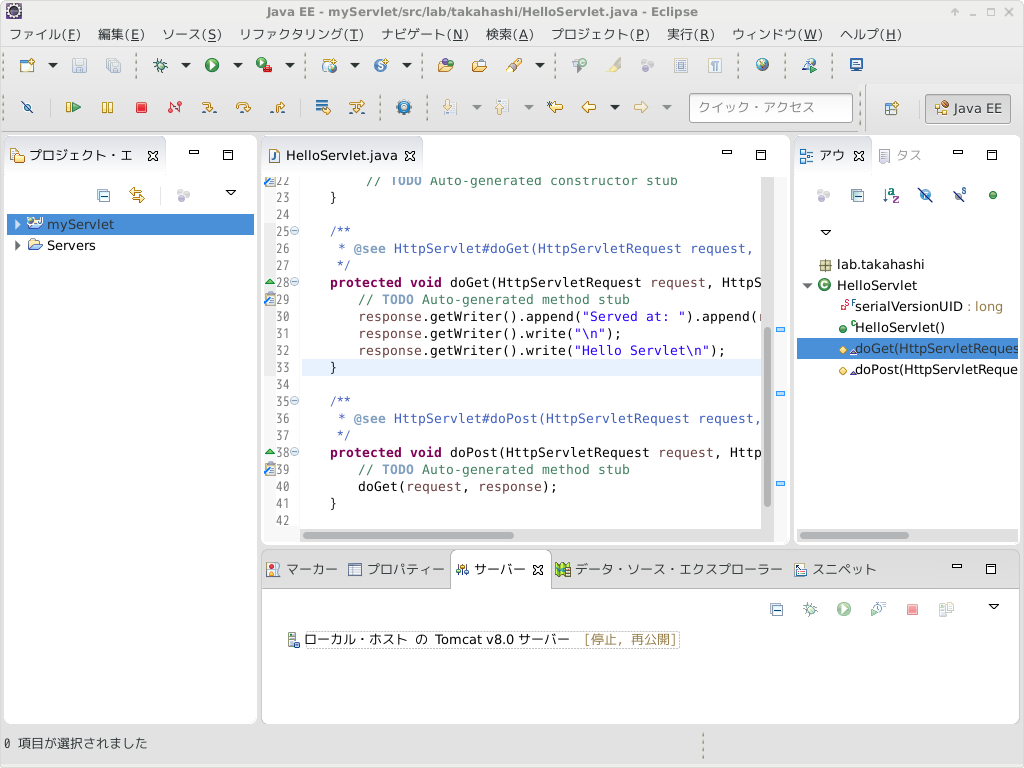1024x768 pixels.
Task: Open the Debug configurations dropdown arrow
Action: (185, 65)
